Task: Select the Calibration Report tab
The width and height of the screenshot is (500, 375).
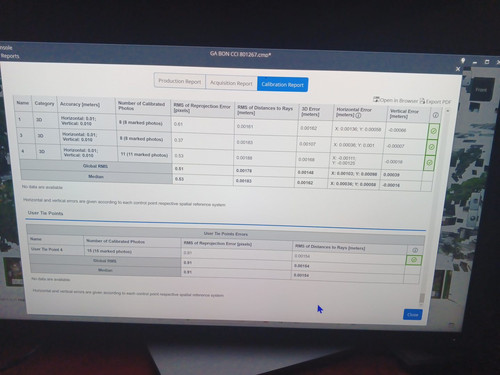Action: click(282, 84)
